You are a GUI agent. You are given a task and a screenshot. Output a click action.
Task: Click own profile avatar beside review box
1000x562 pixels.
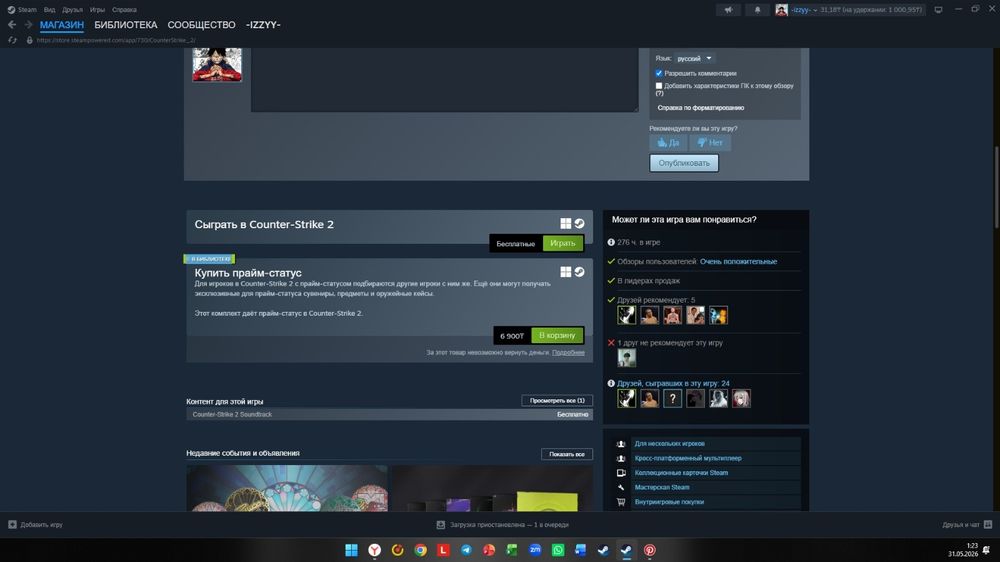click(217, 64)
